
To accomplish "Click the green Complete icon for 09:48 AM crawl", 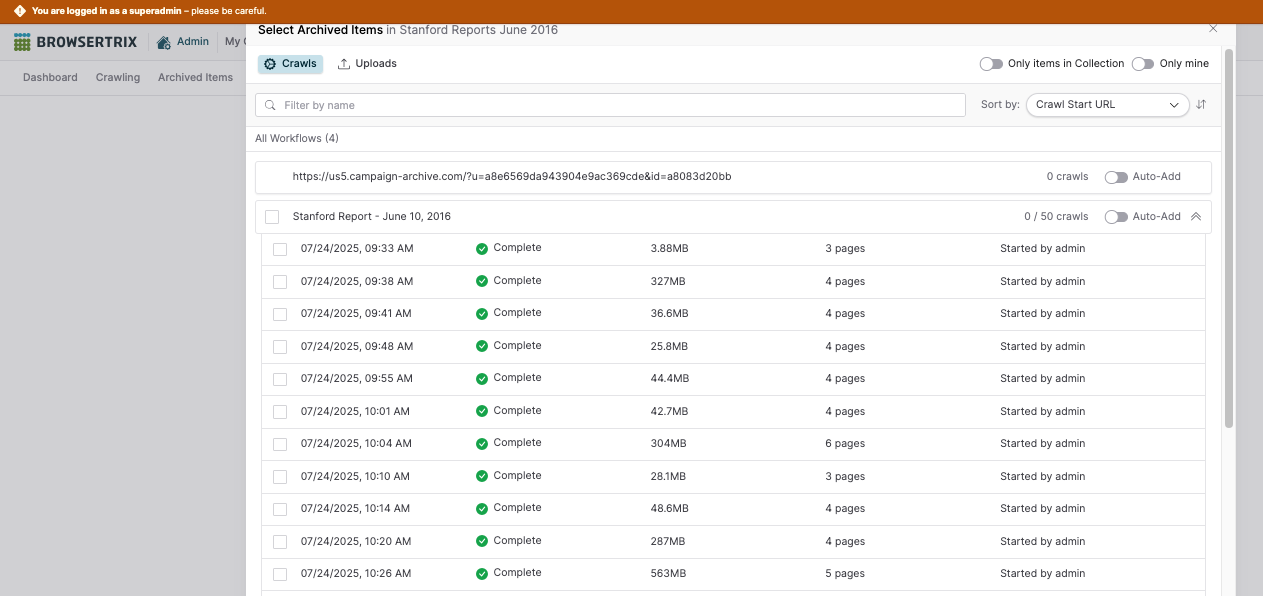I will tap(482, 346).
